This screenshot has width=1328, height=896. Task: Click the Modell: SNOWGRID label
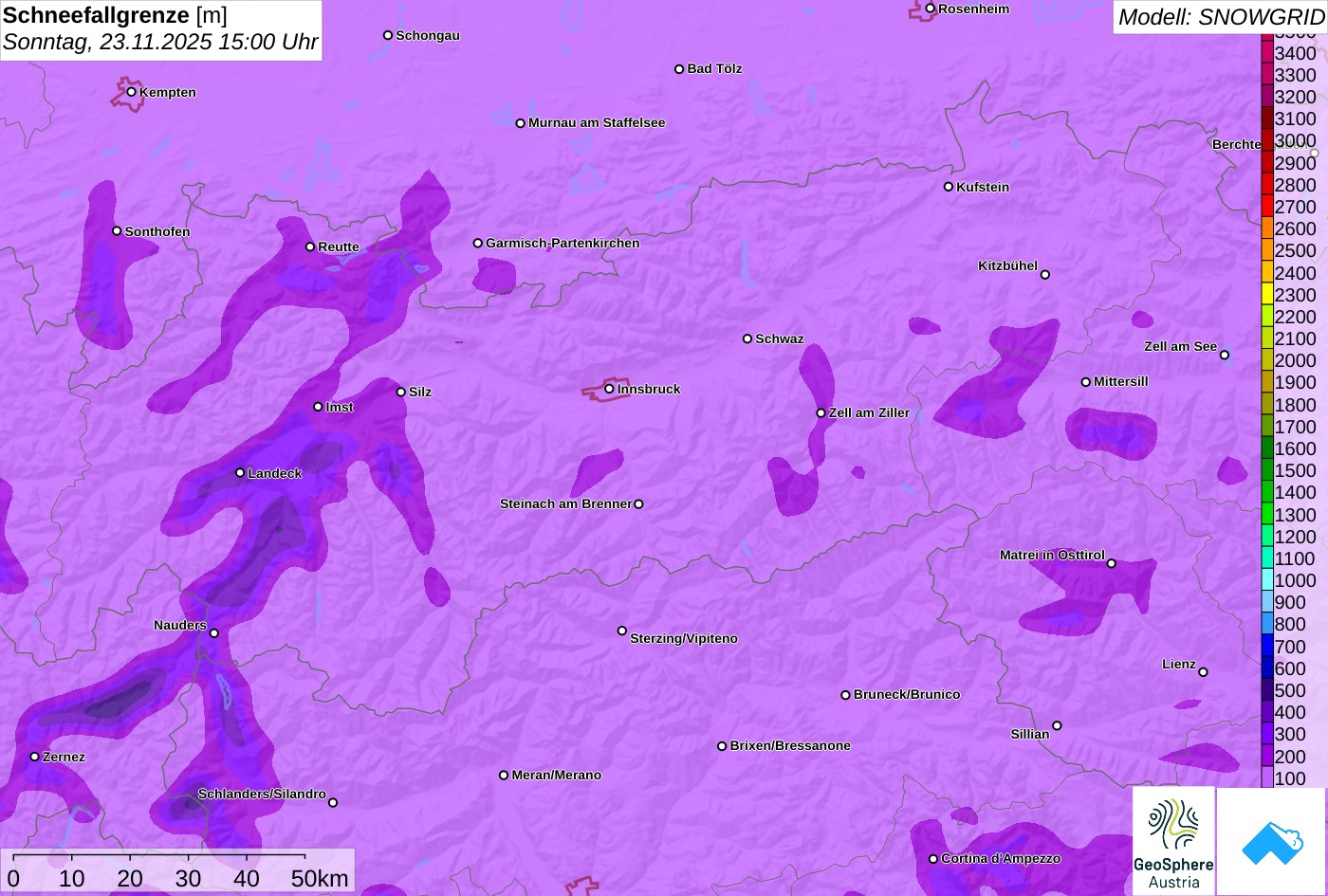[x=1221, y=16]
